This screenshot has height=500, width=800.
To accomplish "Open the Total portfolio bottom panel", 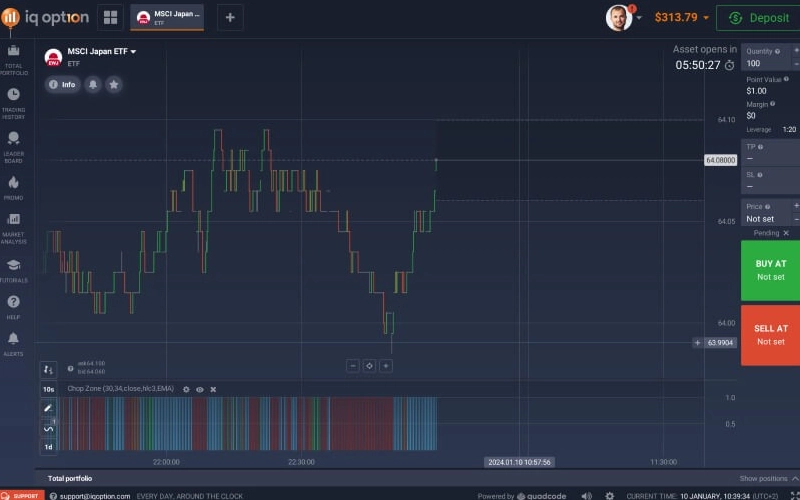I will pos(70,479).
